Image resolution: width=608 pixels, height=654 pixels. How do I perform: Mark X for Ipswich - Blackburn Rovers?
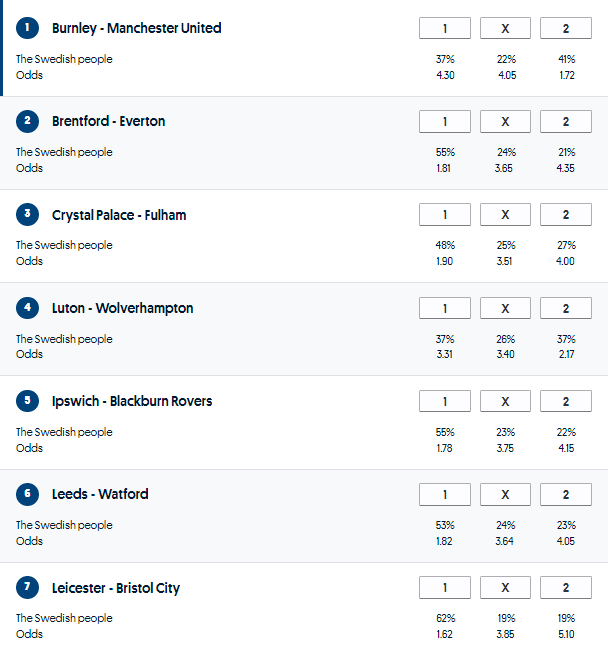(505, 401)
